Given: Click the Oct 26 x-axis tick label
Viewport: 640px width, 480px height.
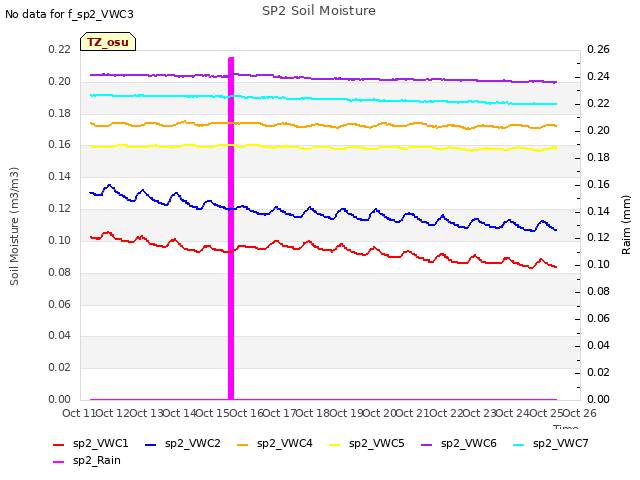Looking at the screenshot, I should (x=579, y=413).
